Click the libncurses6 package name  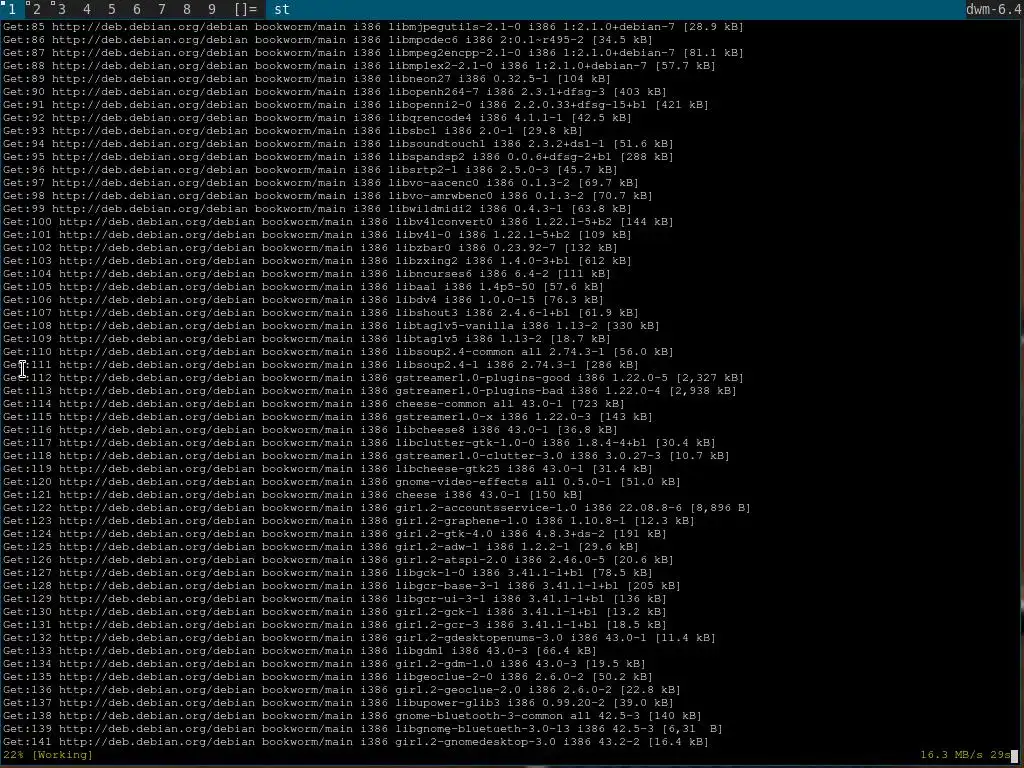pos(434,274)
